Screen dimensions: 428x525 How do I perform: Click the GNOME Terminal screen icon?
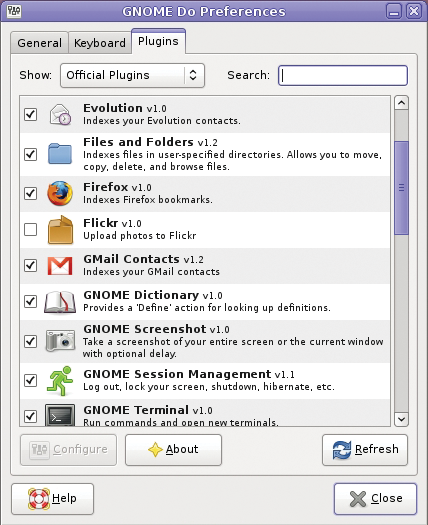coord(60,415)
